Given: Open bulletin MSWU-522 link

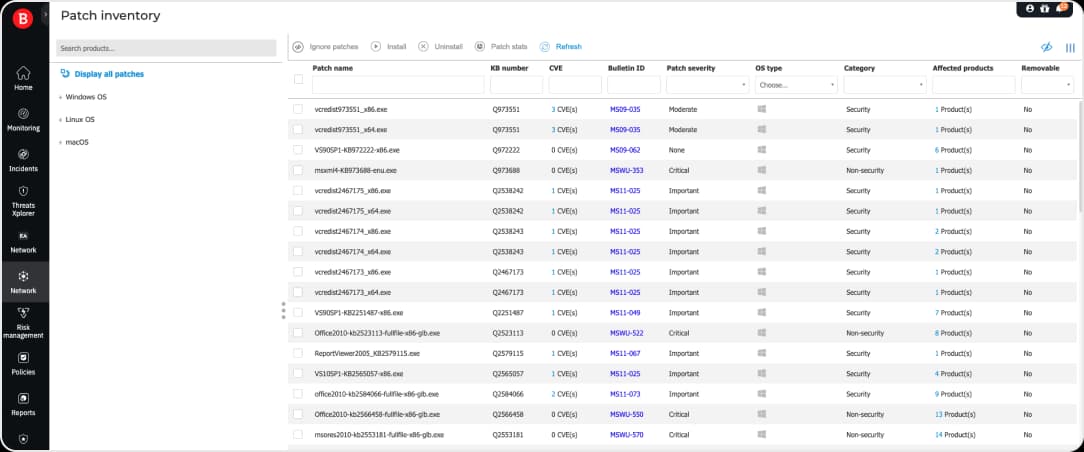Looking at the screenshot, I should tap(626, 332).
